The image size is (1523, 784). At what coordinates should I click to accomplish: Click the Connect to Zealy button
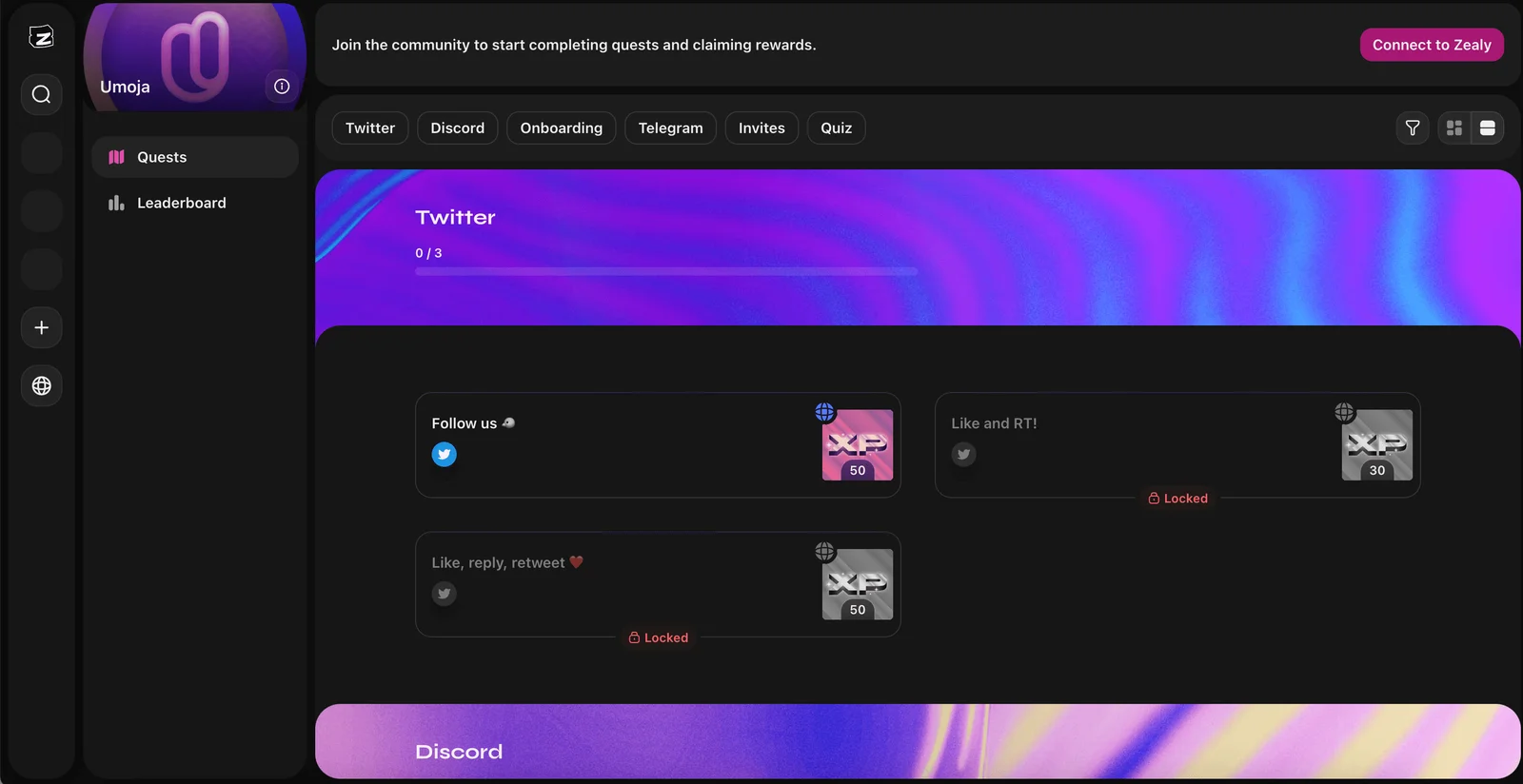1432,45
